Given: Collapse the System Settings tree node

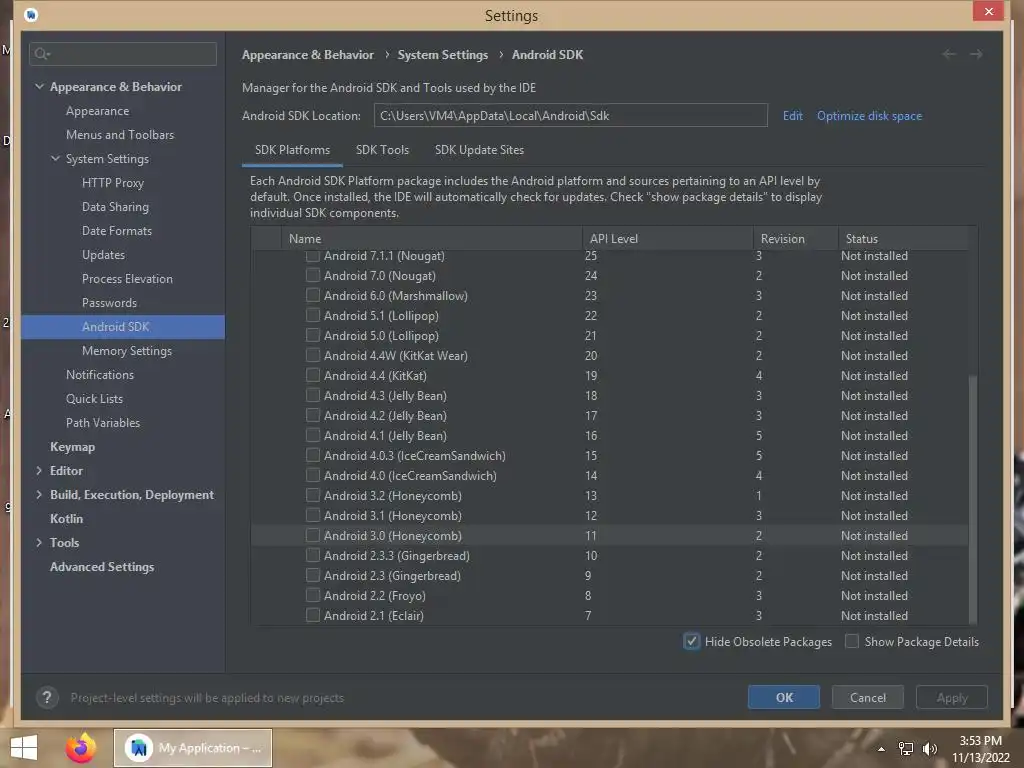Looking at the screenshot, I should pyautogui.click(x=56, y=158).
